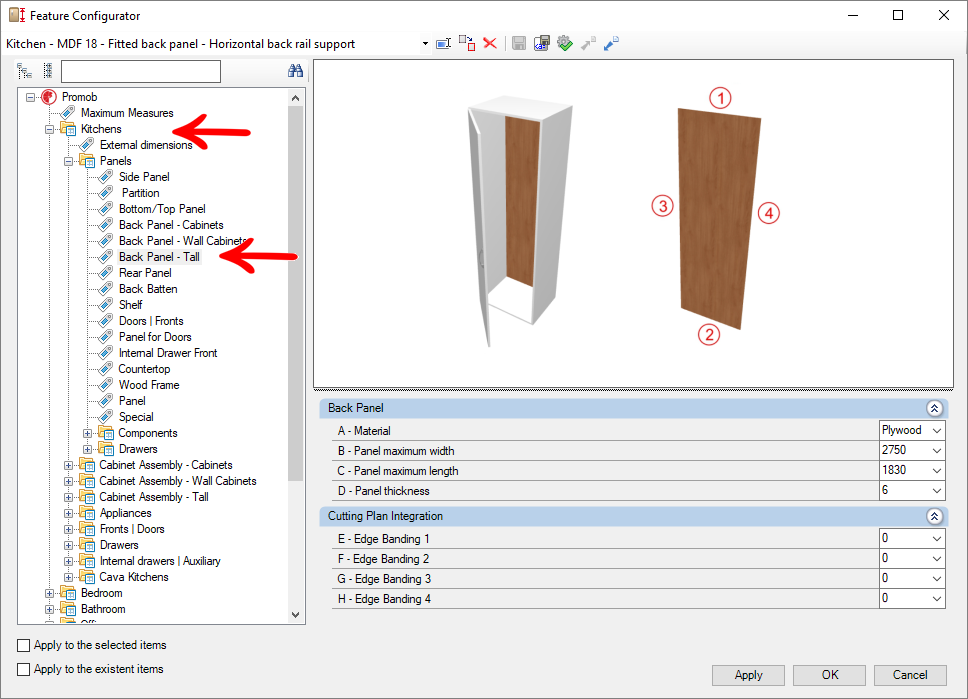Select Side Panel tree item
The height and width of the screenshot is (699, 968).
coord(144,177)
